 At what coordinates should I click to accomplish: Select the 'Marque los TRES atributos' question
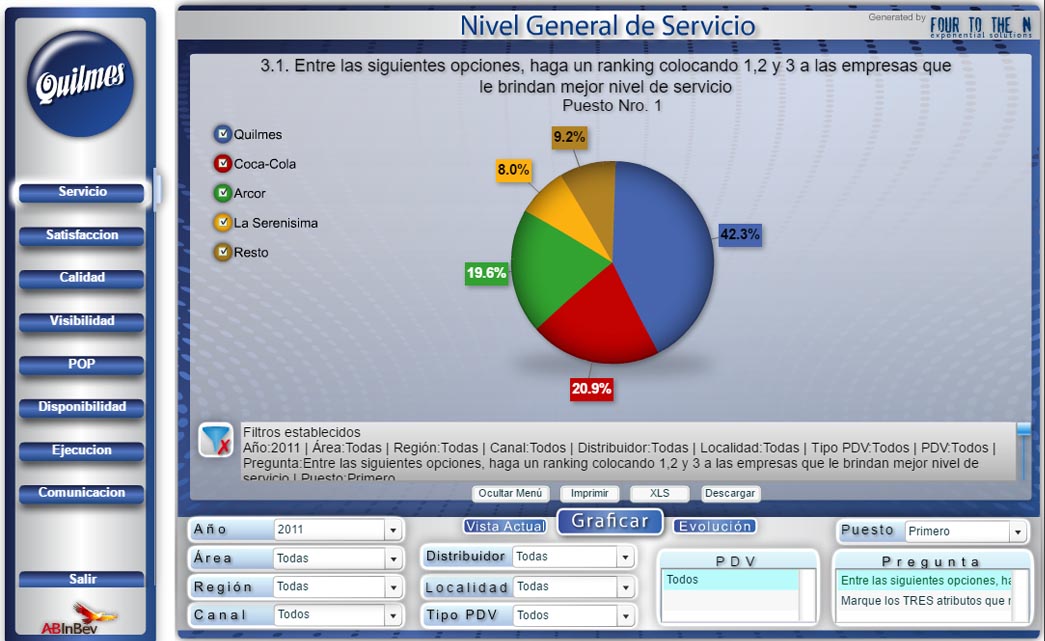pyautogui.click(x=925, y=600)
